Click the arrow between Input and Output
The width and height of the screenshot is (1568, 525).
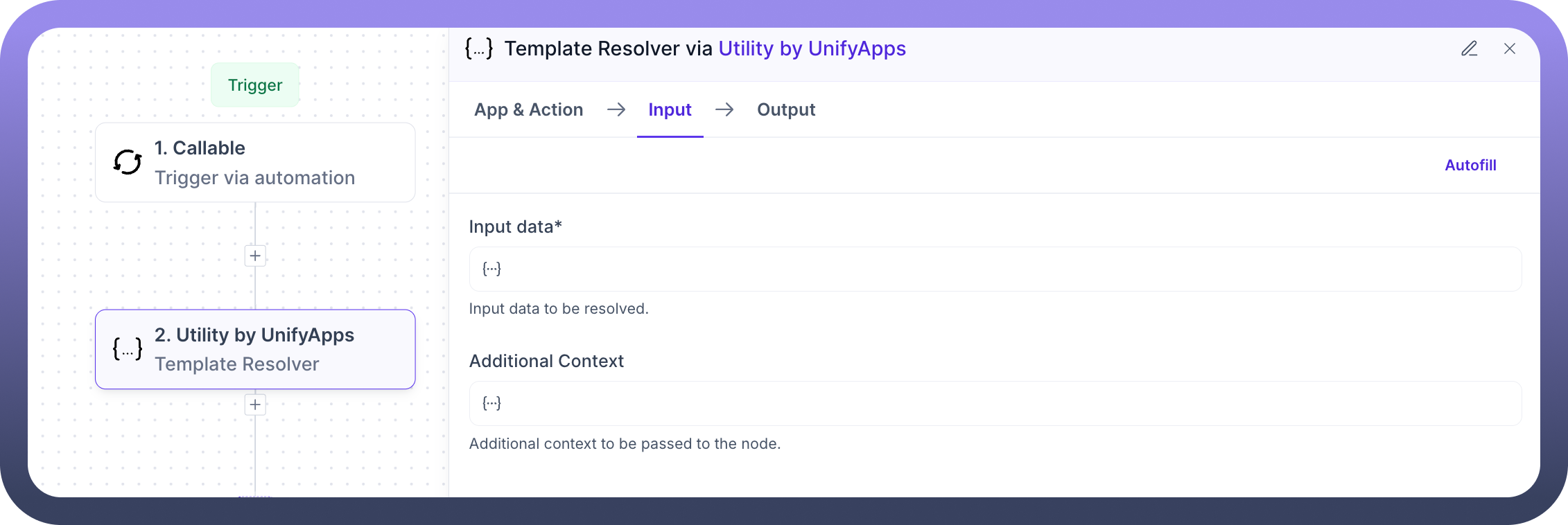click(724, 109)
